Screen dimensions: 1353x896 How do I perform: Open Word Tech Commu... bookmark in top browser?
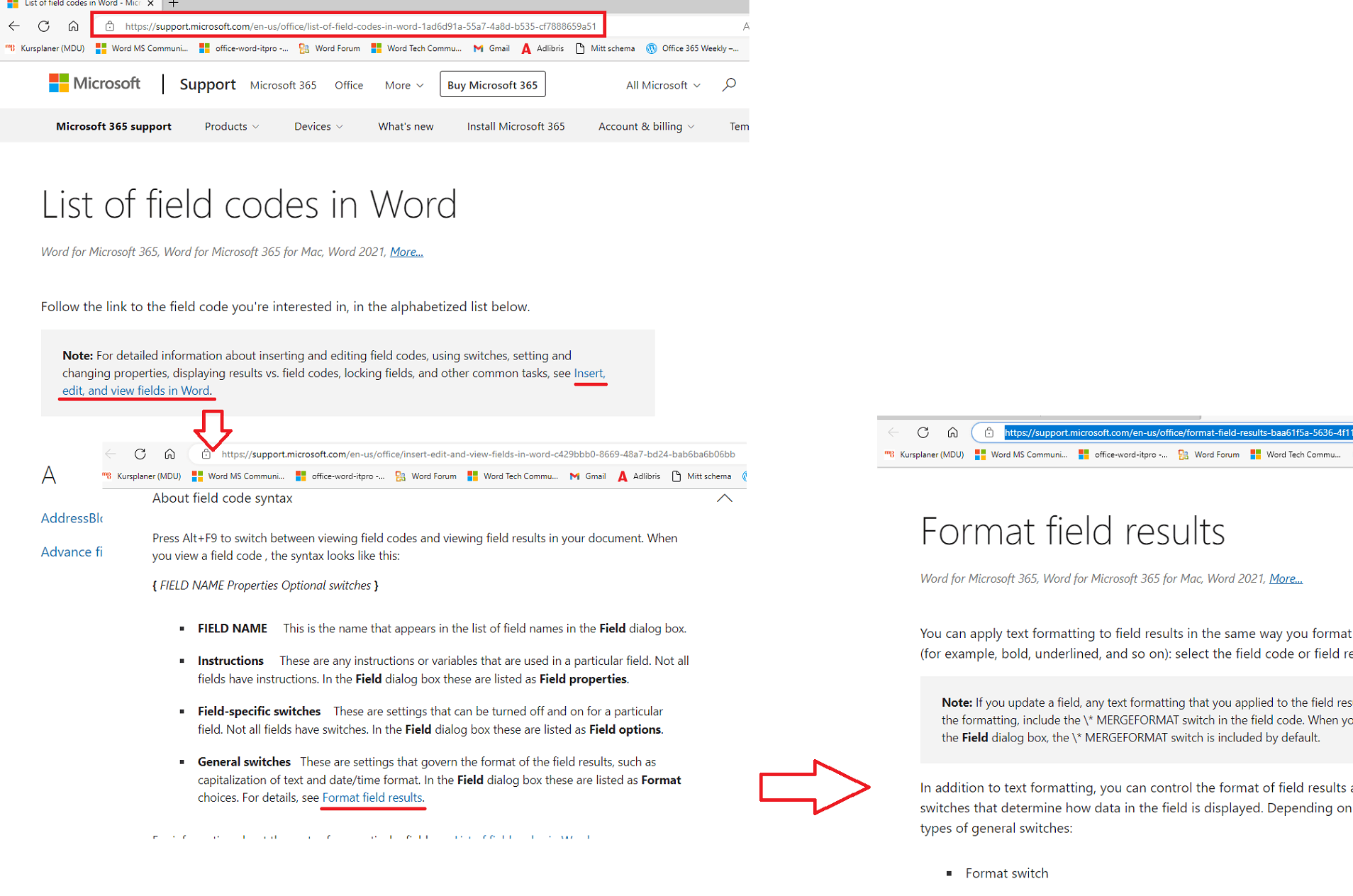416,48
